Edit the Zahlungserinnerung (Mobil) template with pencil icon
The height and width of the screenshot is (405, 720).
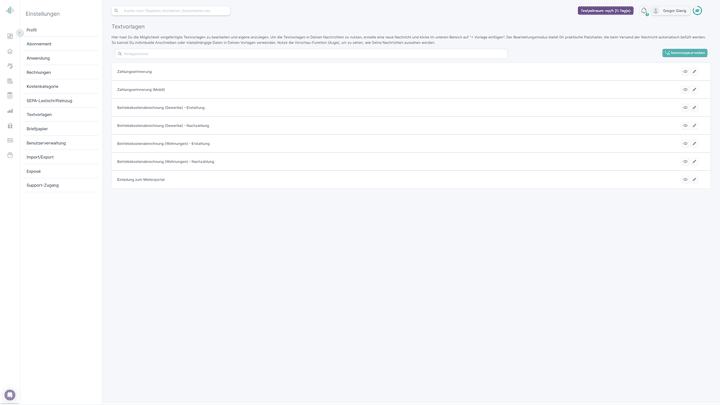point(695,90)
